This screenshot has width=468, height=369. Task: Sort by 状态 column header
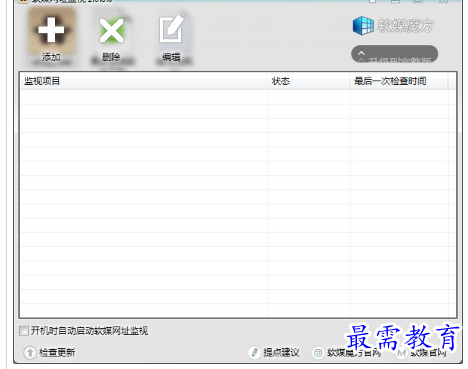point(308,81)
